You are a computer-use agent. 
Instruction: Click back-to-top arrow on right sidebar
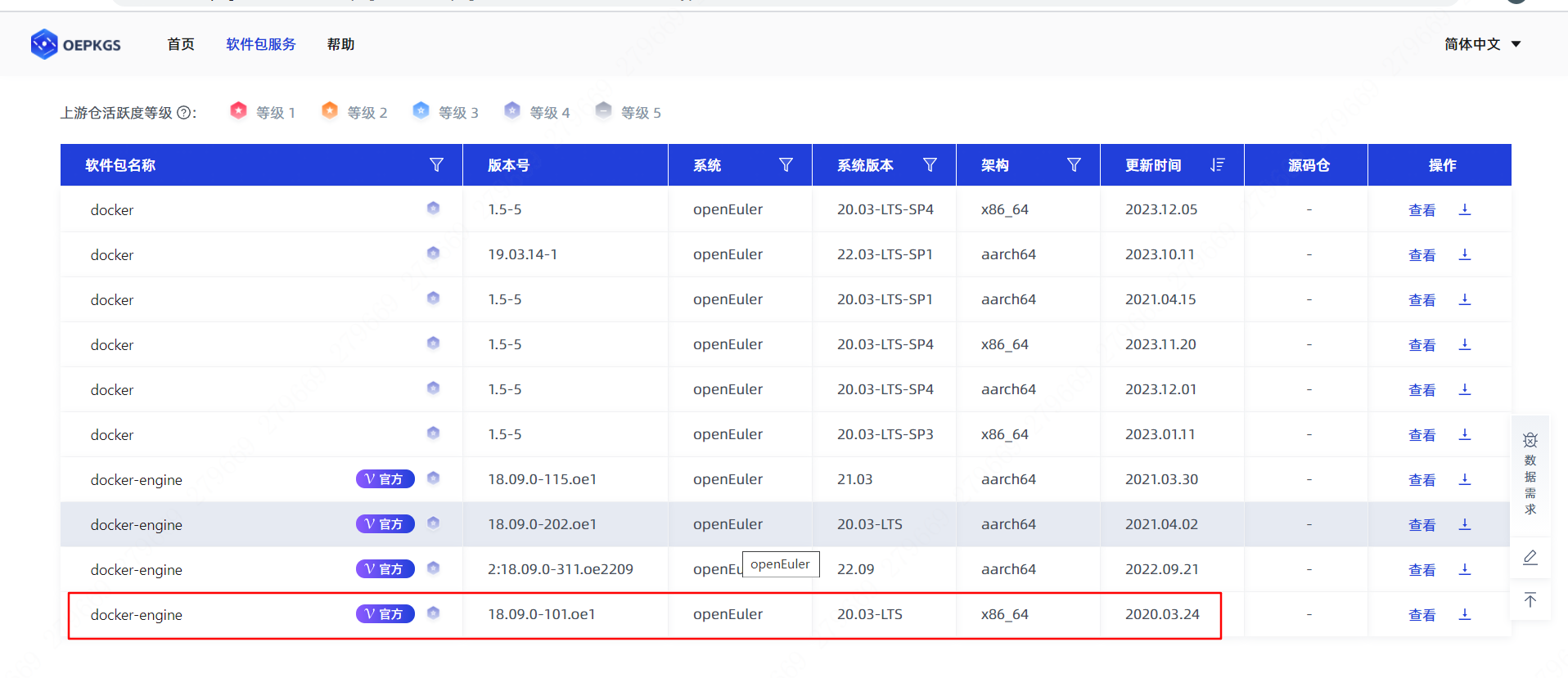pyautogui.click(x=1530, y=600)
